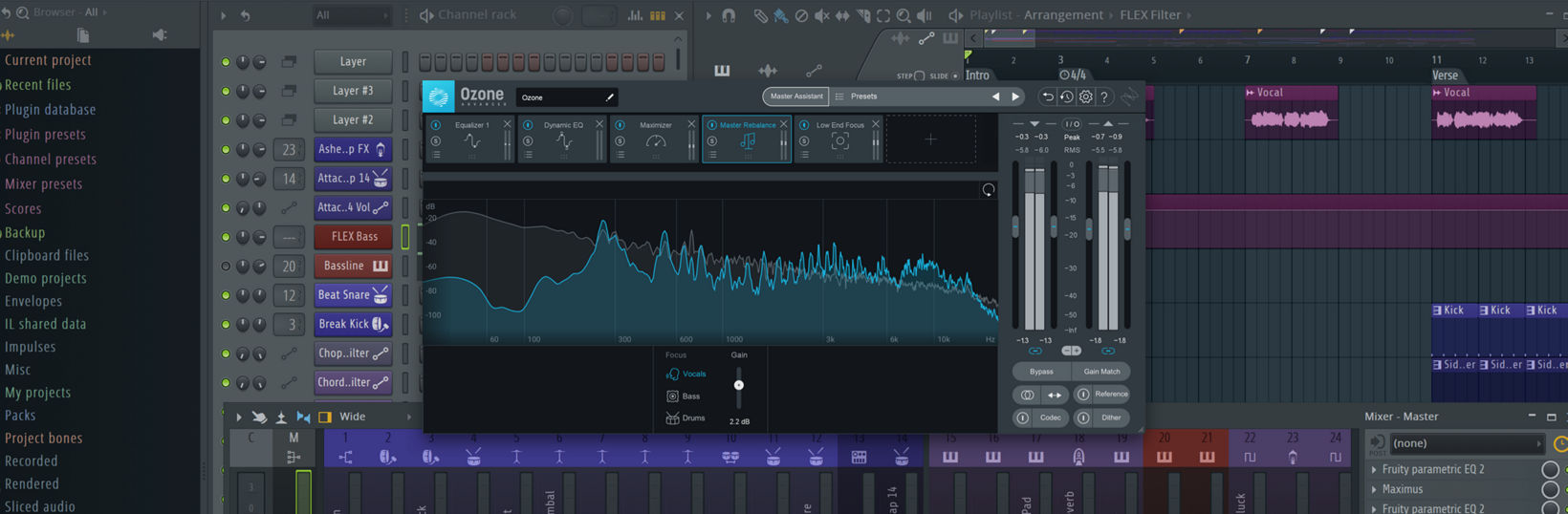Screen dimensions: 1568x514
Task: Open the Presets dropdown in Ozone
Action: coord(863,96)
